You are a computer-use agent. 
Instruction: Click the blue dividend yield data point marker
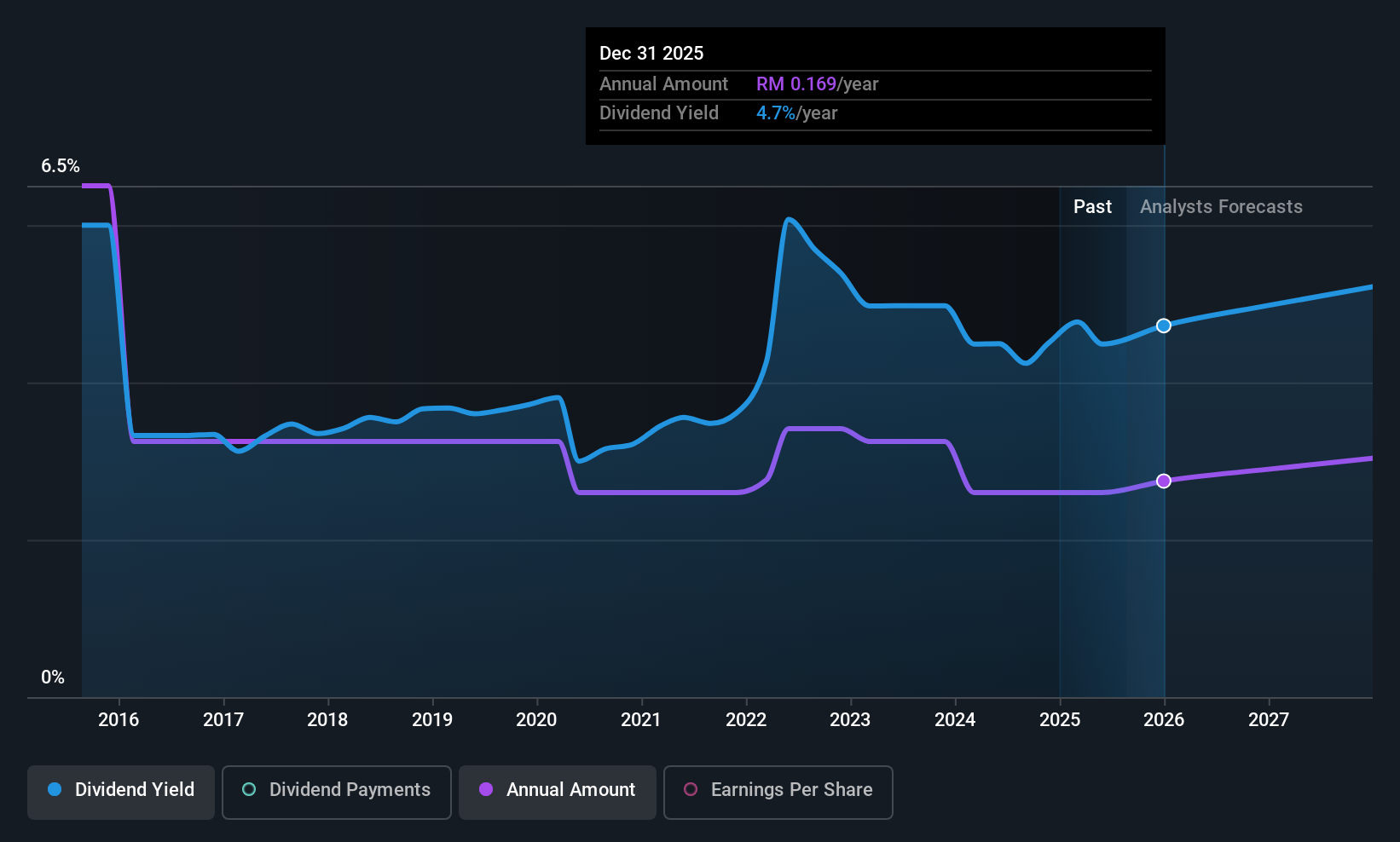[1164, 326]
